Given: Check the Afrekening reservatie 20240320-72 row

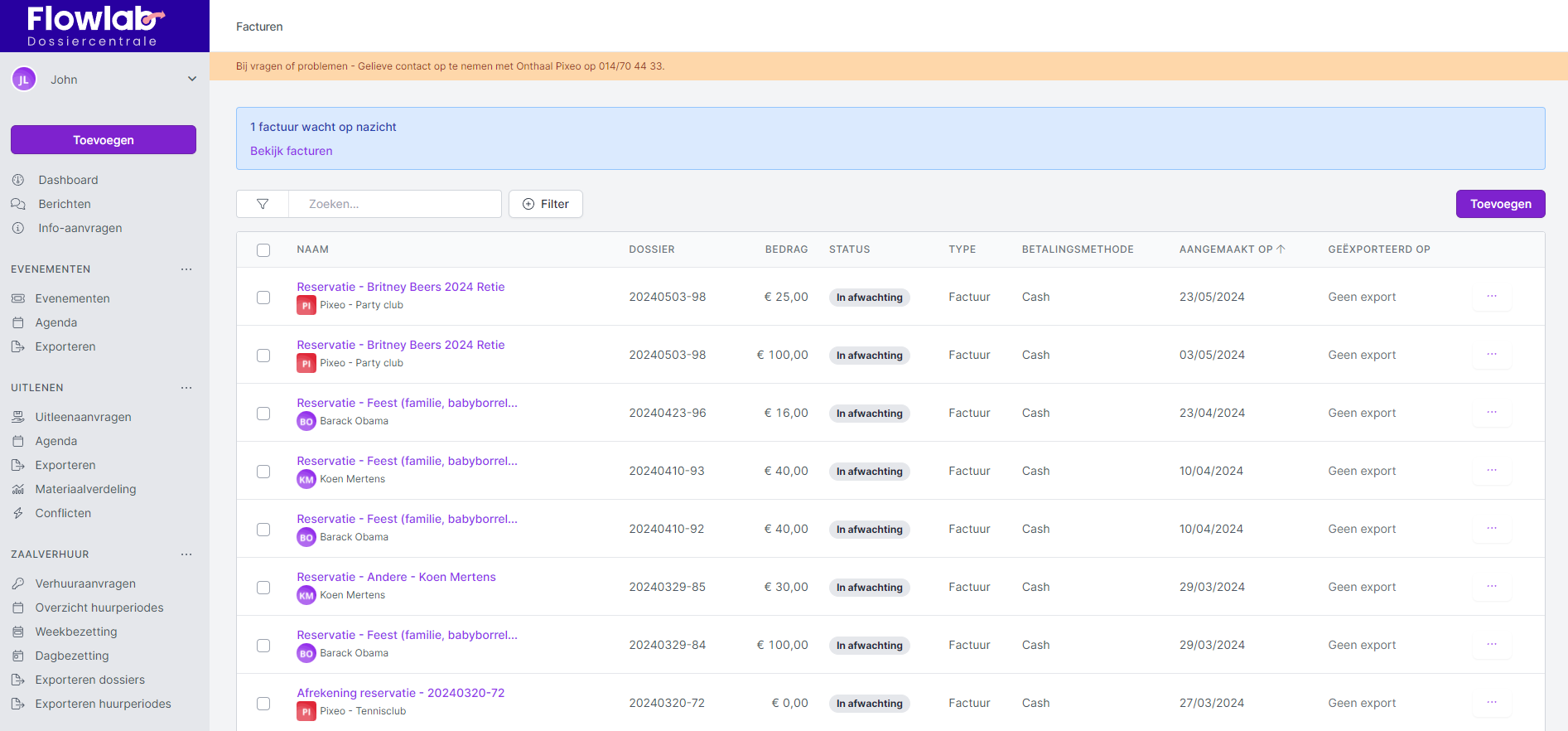Looking at the screenshot, I should (x=263, y=704).
